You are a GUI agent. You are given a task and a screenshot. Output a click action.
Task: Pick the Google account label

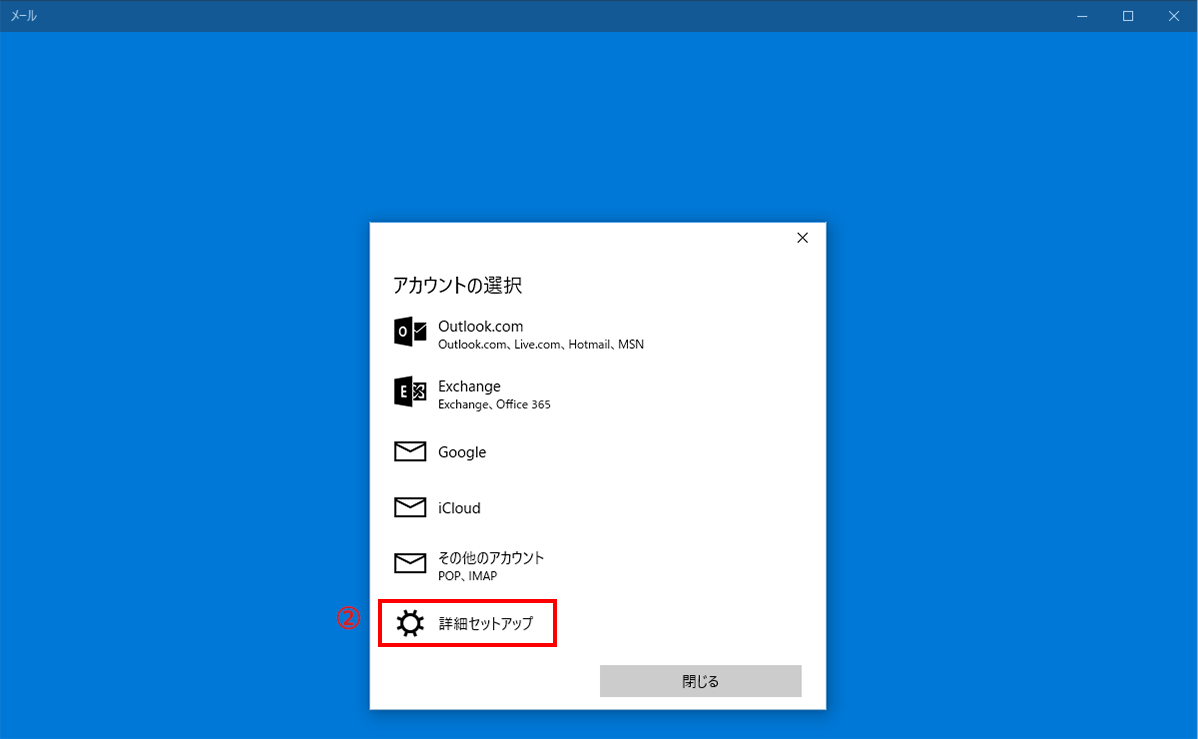[x=461, y=452]
